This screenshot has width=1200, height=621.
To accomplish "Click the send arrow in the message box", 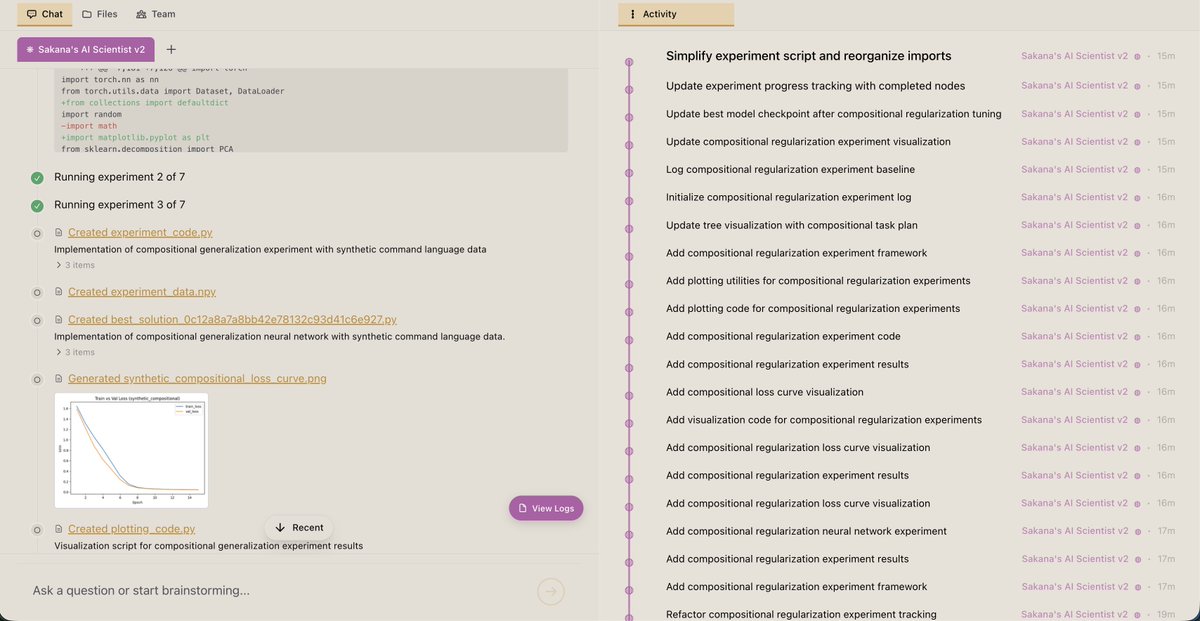I will click(550, 591).
